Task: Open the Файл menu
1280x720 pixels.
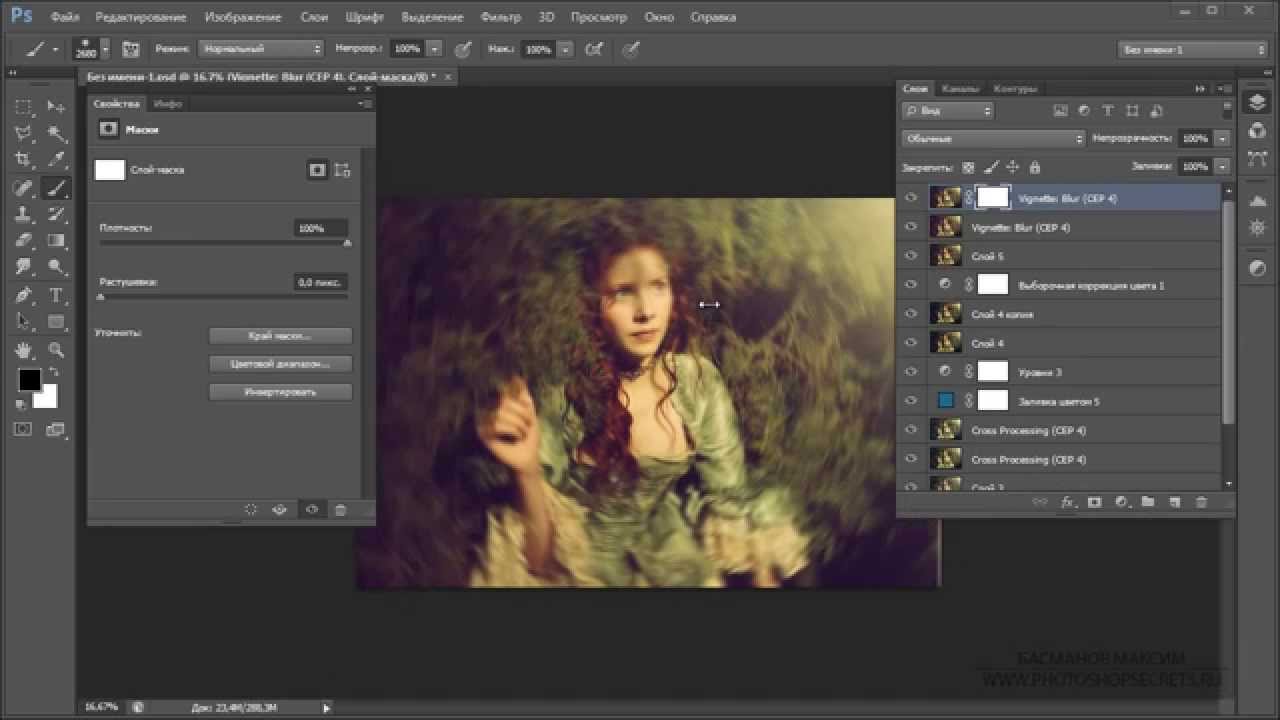Action: coord(64,17)
